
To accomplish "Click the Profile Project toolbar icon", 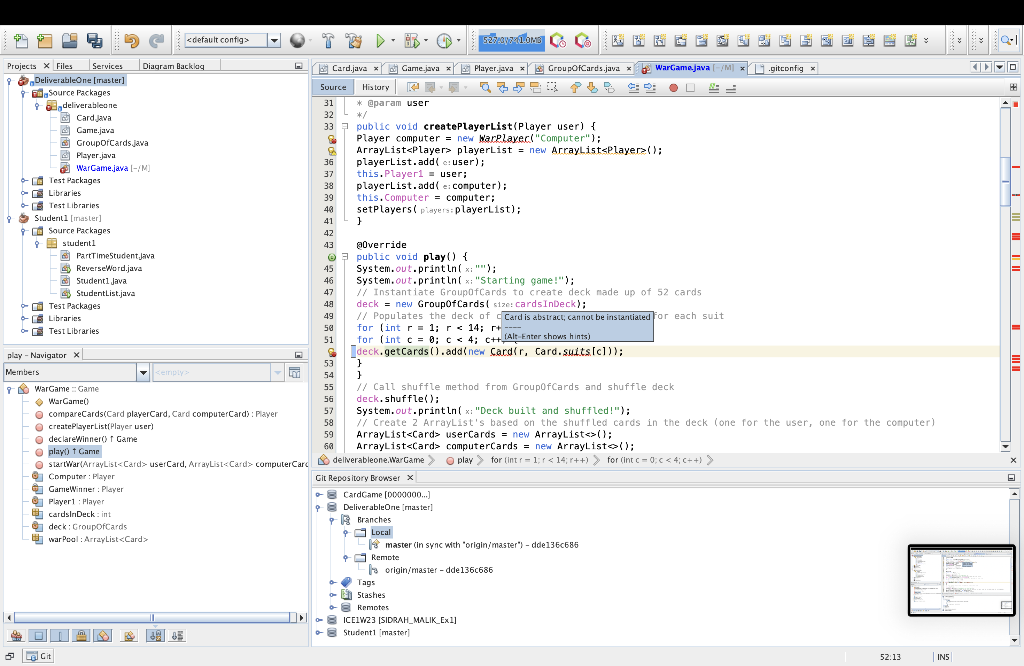I will click(444, 41).
